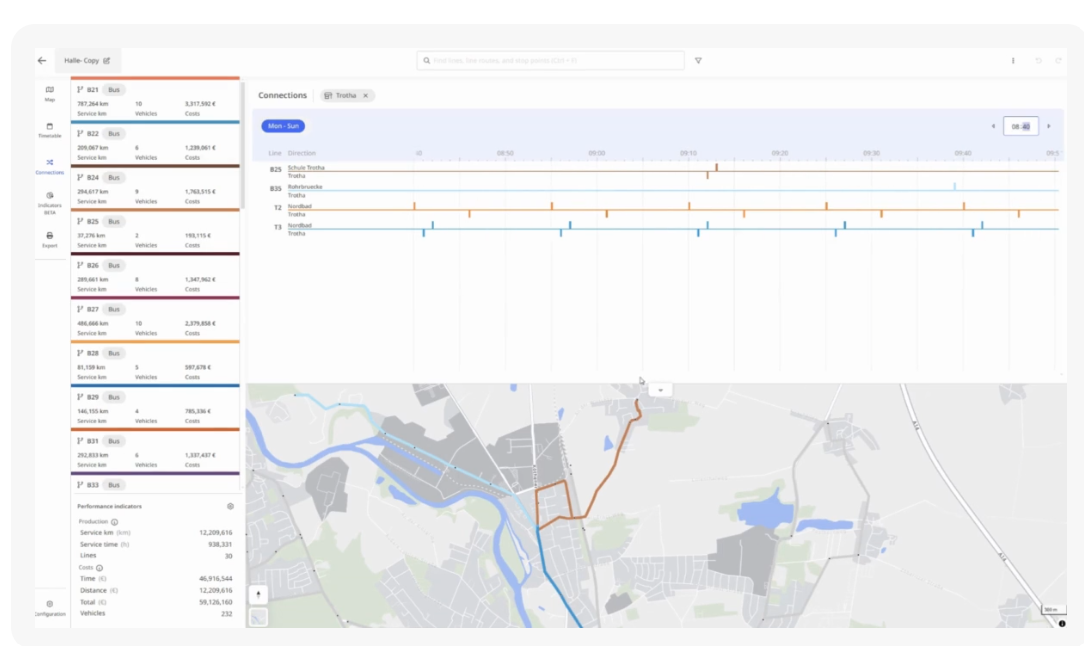Click the line search input field
This screenshot has width=1084, height=646.
coord(550,61)
